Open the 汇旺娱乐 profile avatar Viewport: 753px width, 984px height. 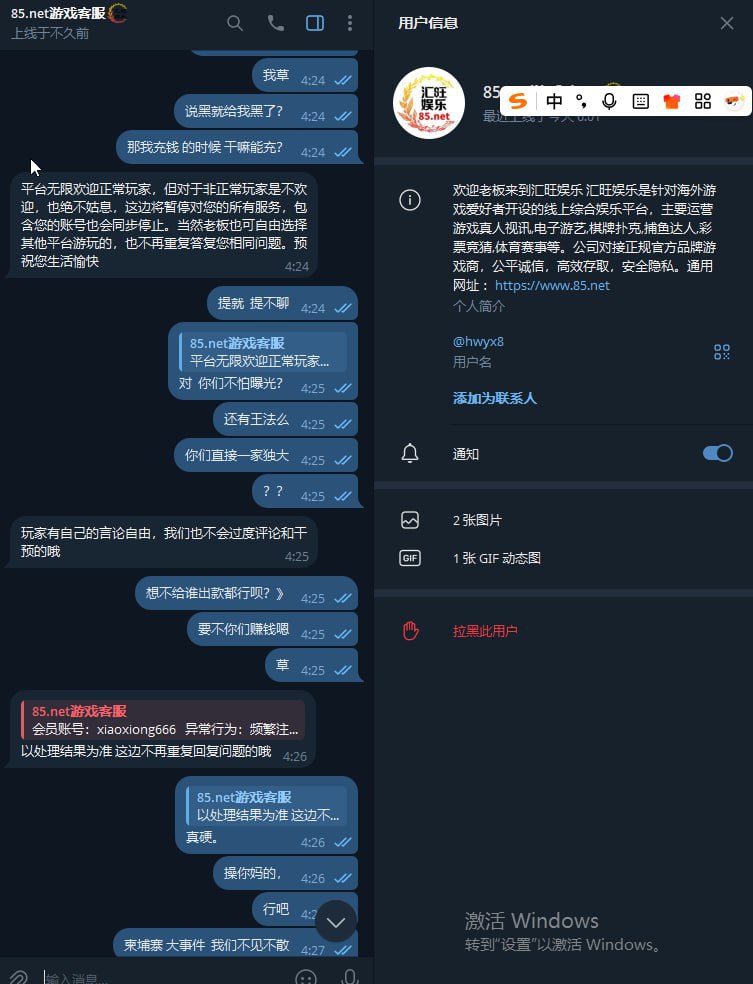point(429,103)
